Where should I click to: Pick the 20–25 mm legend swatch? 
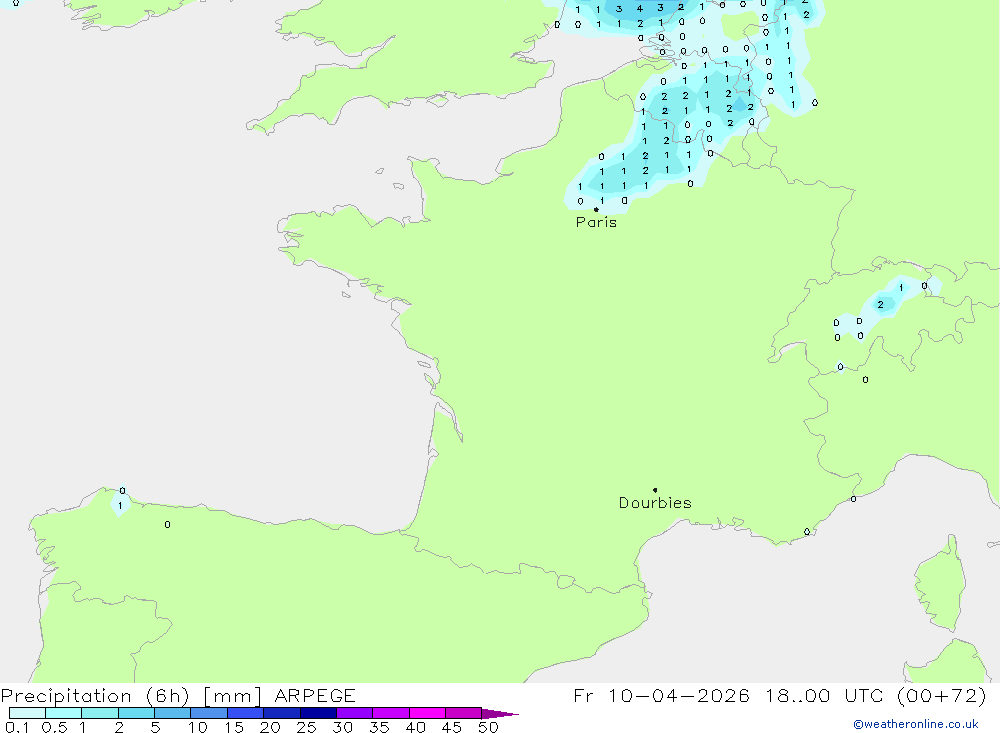pyautogui.click(x=282, y=713)
